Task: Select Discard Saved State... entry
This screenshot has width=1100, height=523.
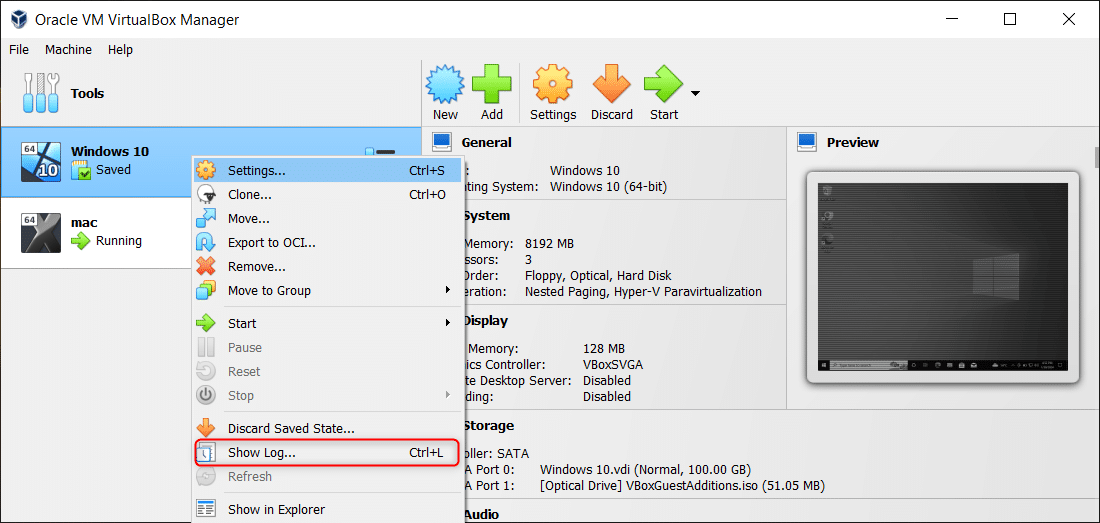Action: (328, 428)
